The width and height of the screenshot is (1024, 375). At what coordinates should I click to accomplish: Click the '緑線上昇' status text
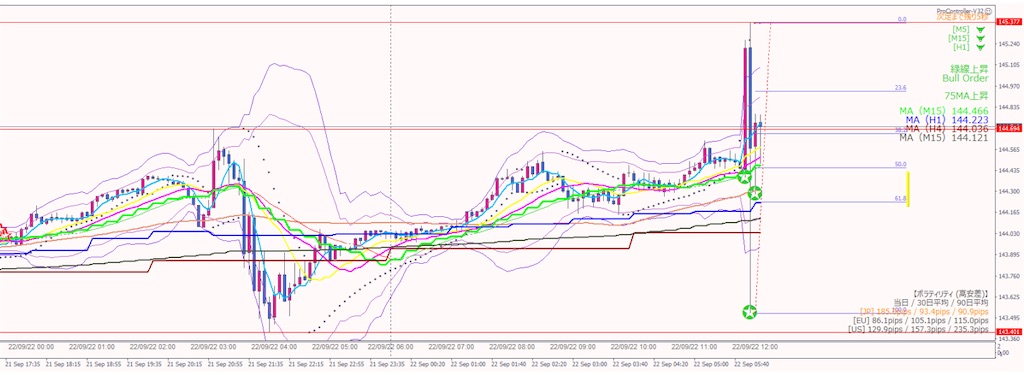970,68
